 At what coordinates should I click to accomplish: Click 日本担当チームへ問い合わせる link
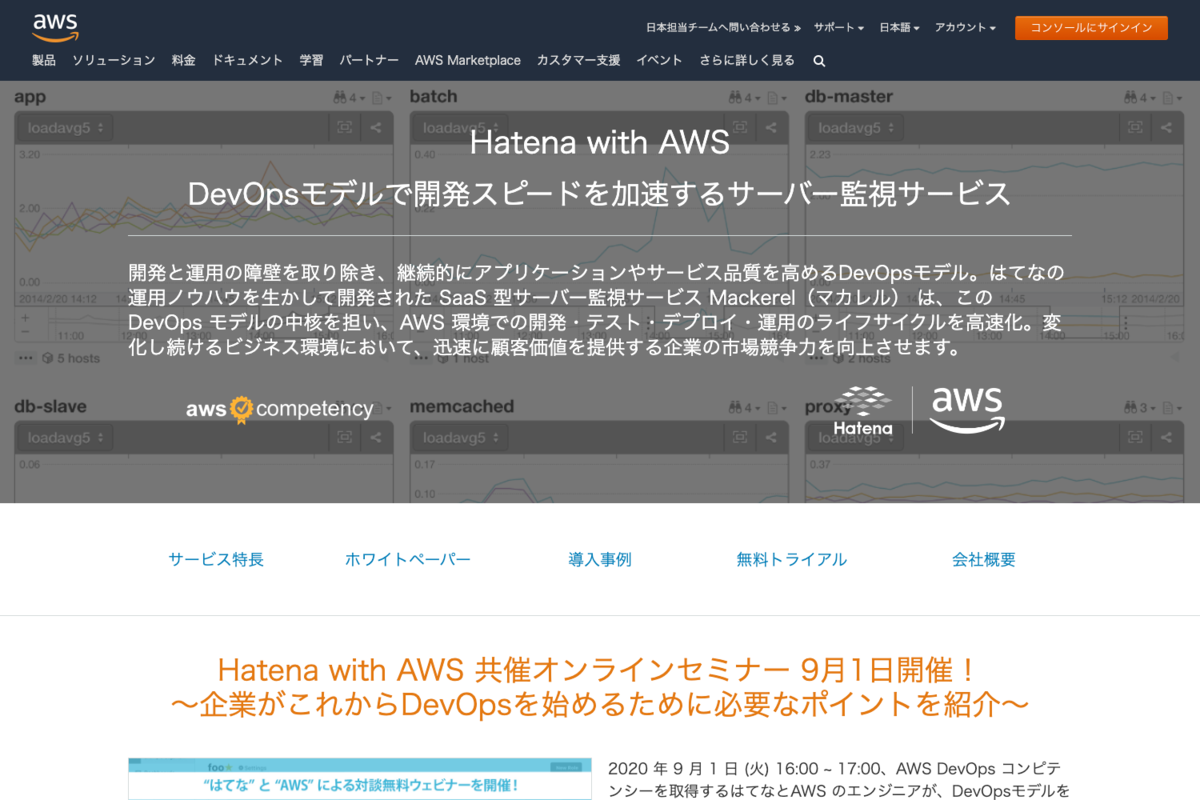pyautogui.click(x=724, y=28)
